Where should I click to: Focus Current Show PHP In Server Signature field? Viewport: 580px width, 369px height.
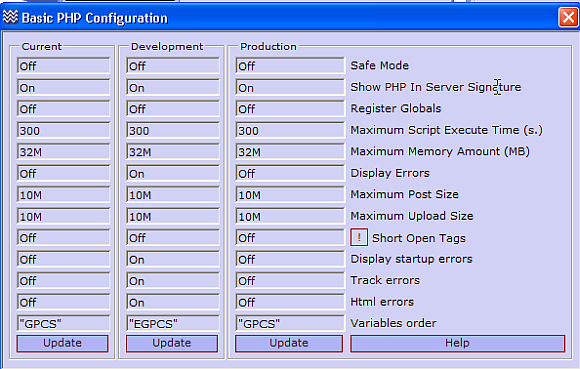63,87
